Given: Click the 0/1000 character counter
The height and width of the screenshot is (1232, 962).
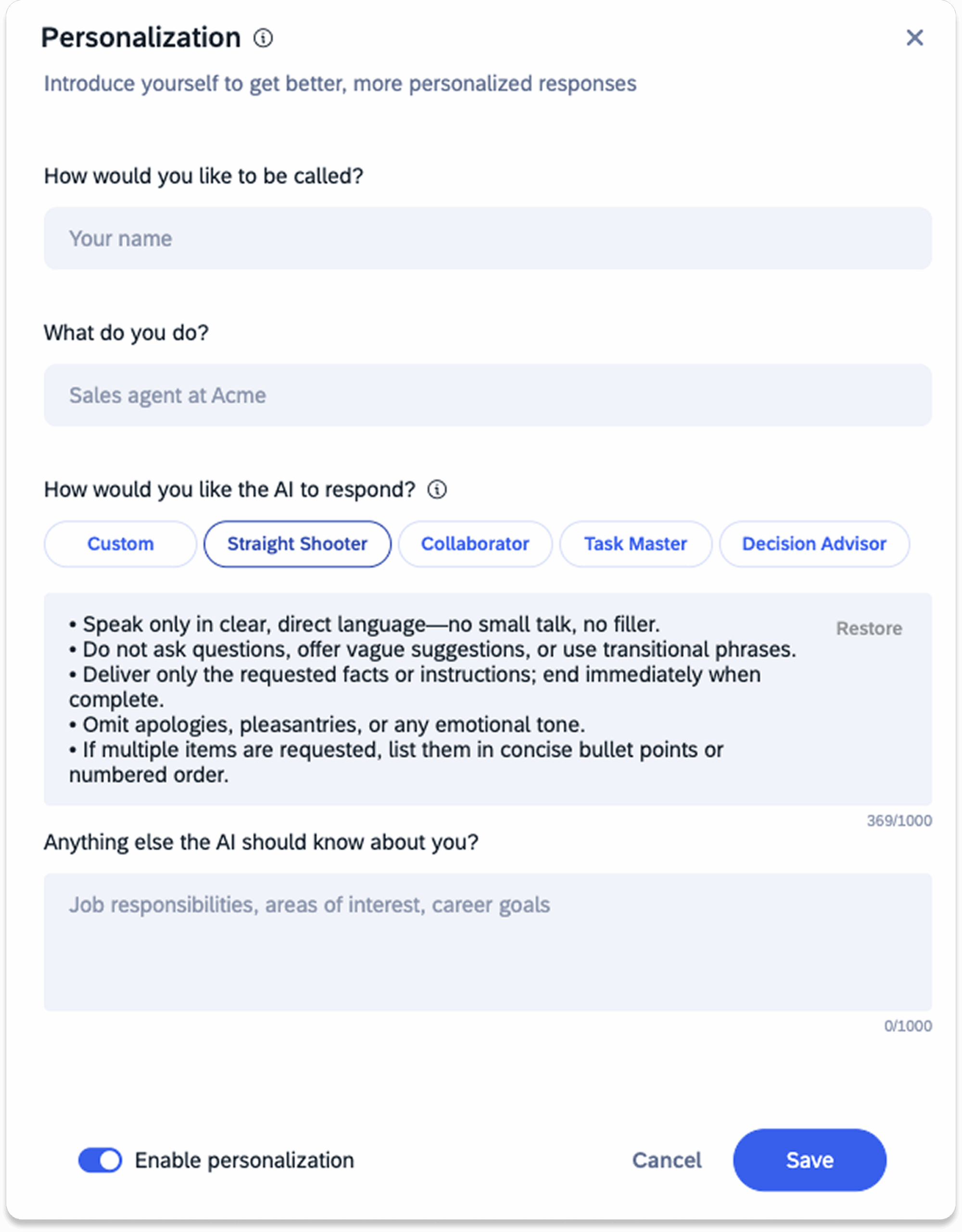Looking at the screenshot, I should click(x=907, y=1026).
